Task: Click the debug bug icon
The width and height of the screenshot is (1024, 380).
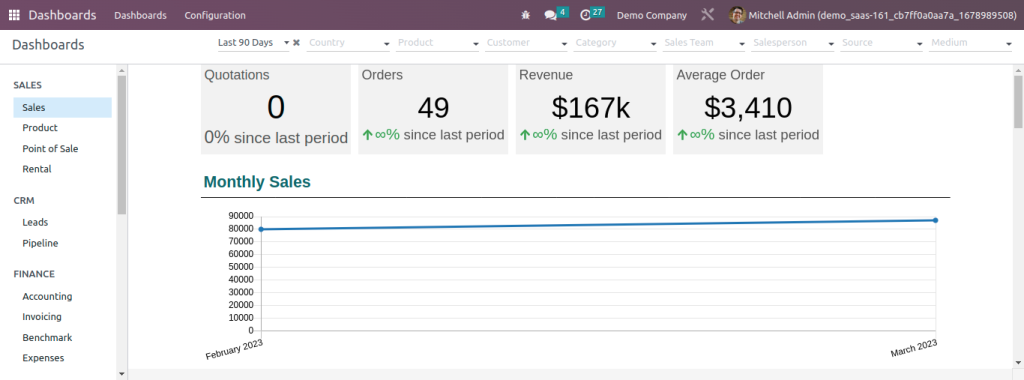Action: (x=526, y=15)
